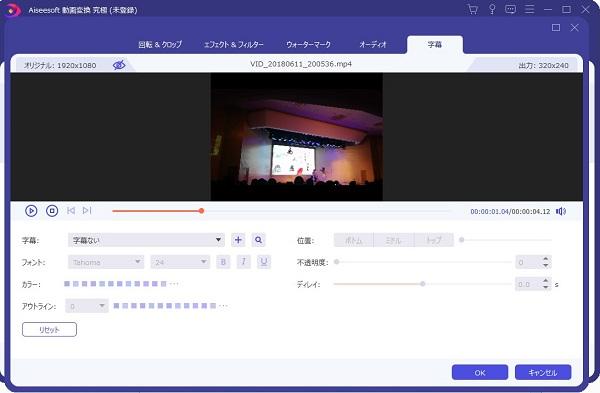Image resolution: width=600 pixels, height=393 pixels.
Task: Decrease the delay value stepper
Action: pos(546,287)
